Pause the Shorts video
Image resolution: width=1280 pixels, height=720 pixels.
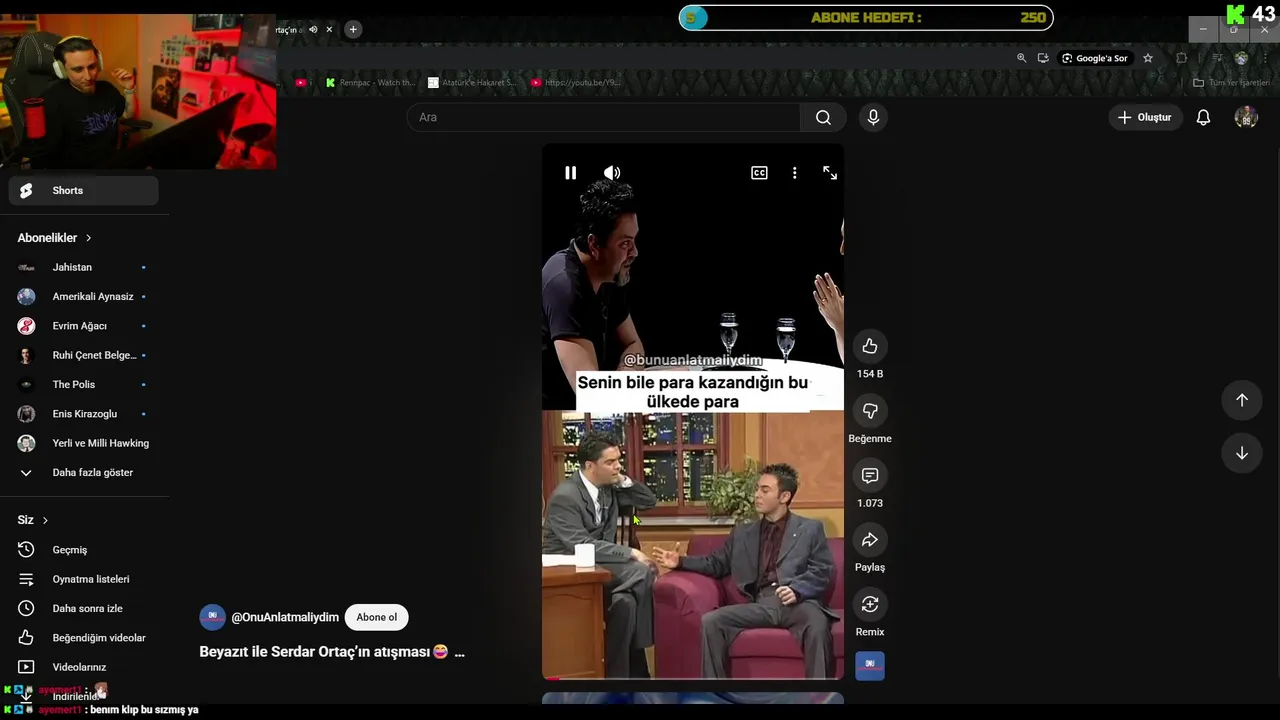click(x=570, y=173)
